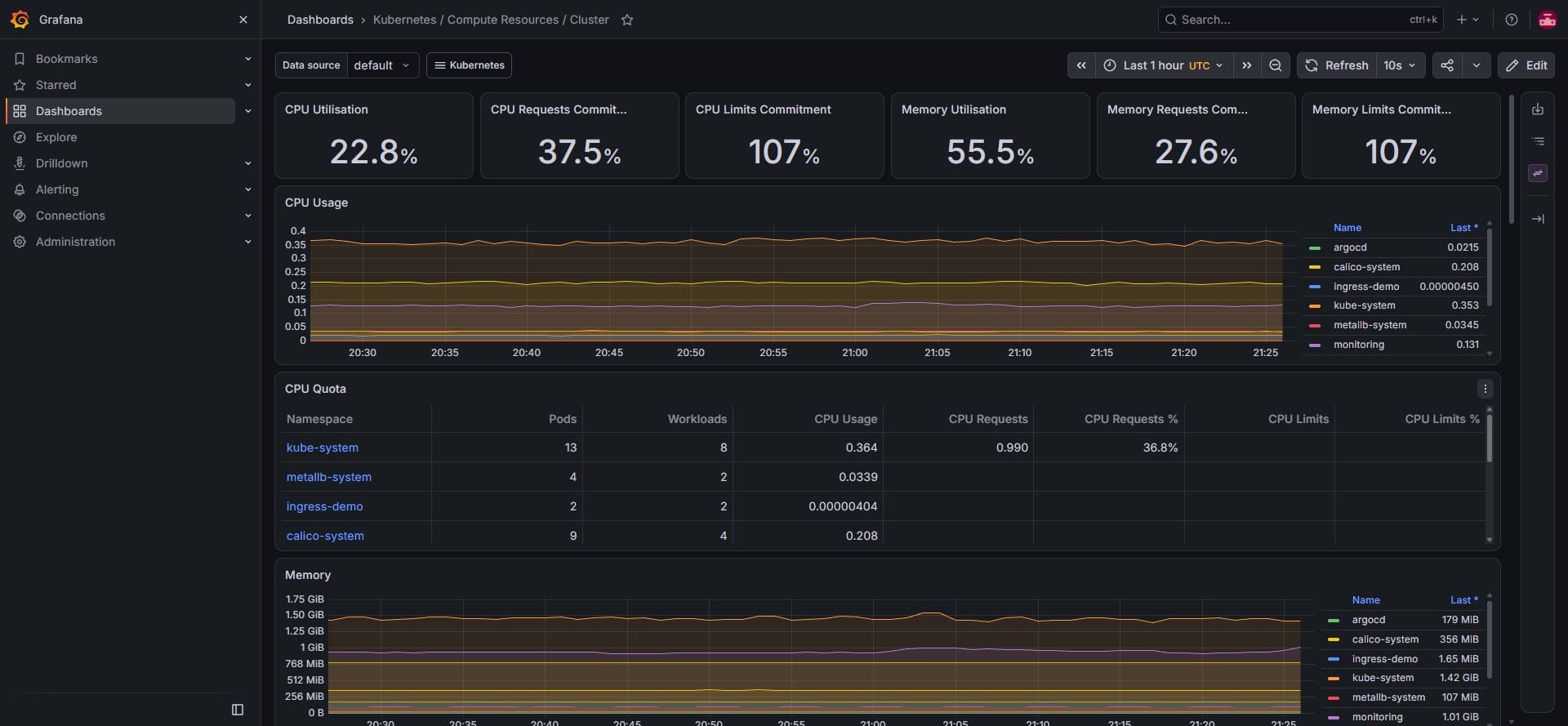This screenshot has width=1568, height=726.
Task: Toggle argocd series in CPU Usage legend
Action: coord(1349,247)
